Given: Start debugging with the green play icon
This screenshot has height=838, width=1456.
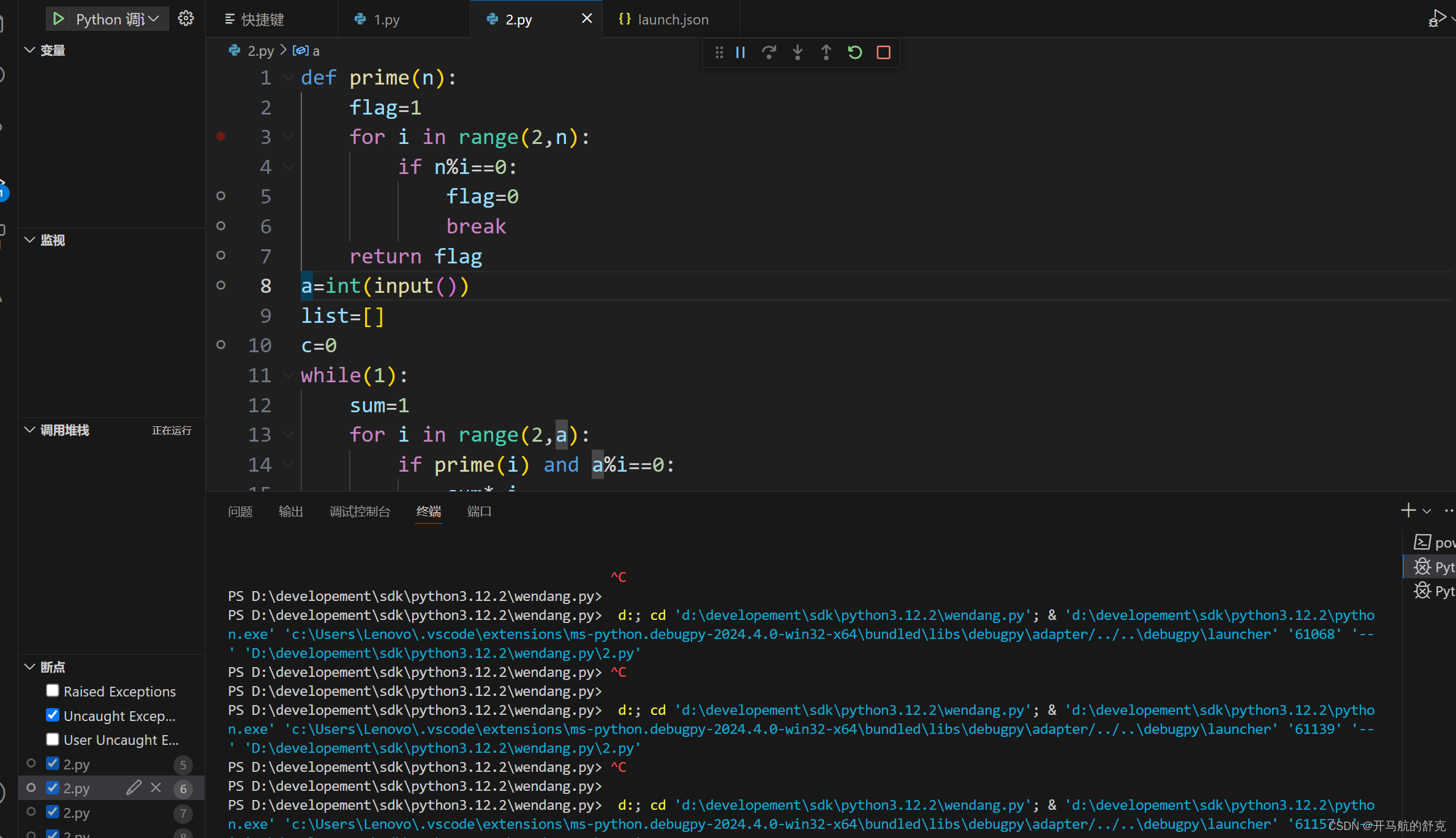Looking at the screenshot, I should [58, 19].
